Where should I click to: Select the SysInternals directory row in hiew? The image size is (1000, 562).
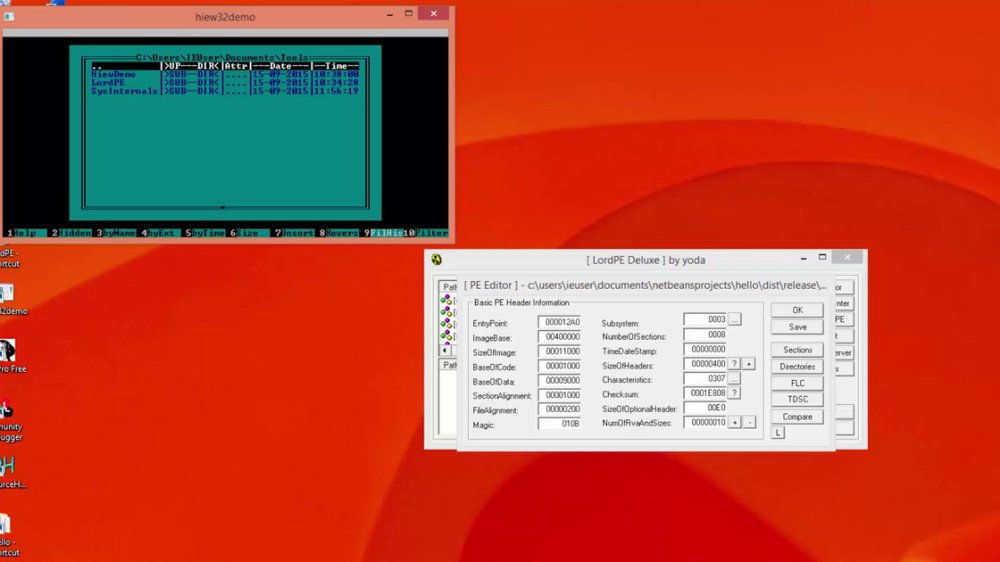pyautogui.click(x=224, y=91)
